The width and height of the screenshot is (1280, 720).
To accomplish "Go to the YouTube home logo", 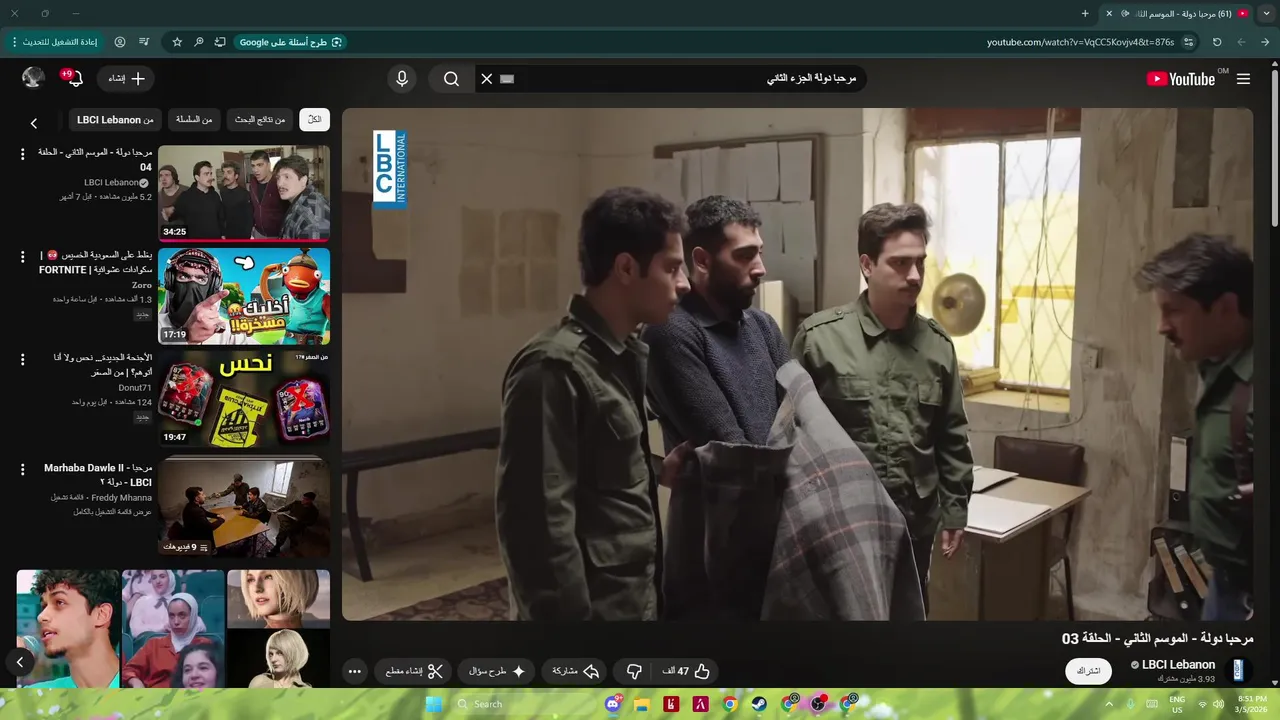I will (x=1181, y=79).
